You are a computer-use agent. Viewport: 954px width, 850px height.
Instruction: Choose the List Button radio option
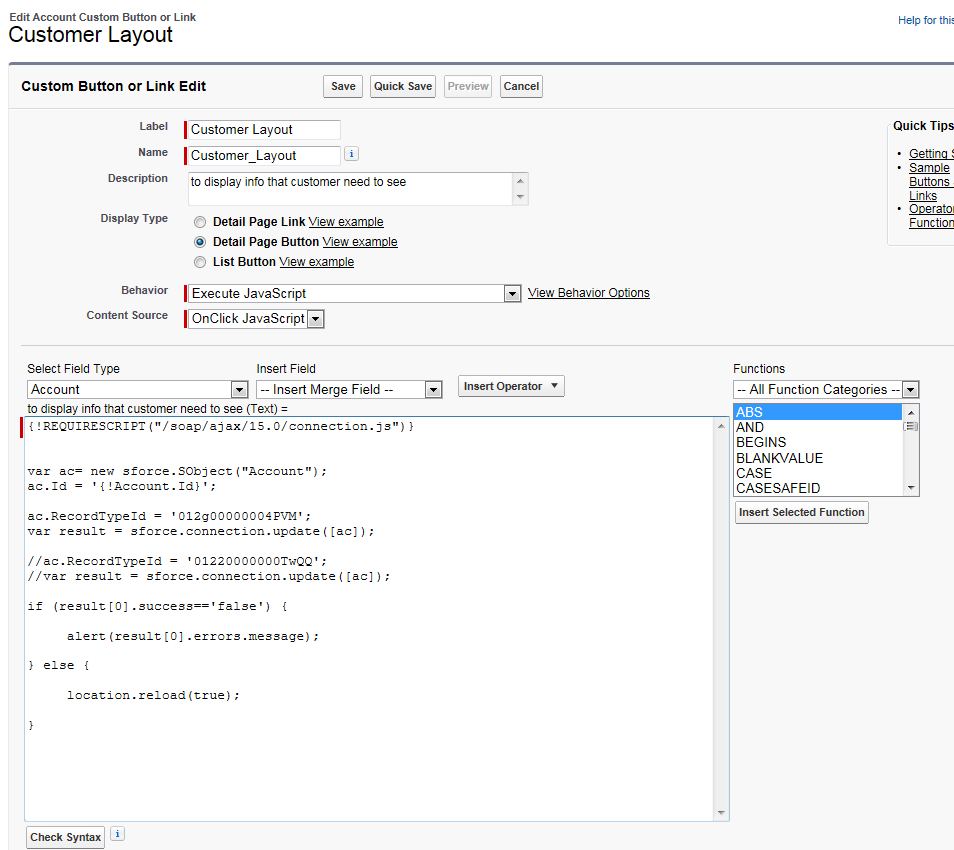(200, 262)
